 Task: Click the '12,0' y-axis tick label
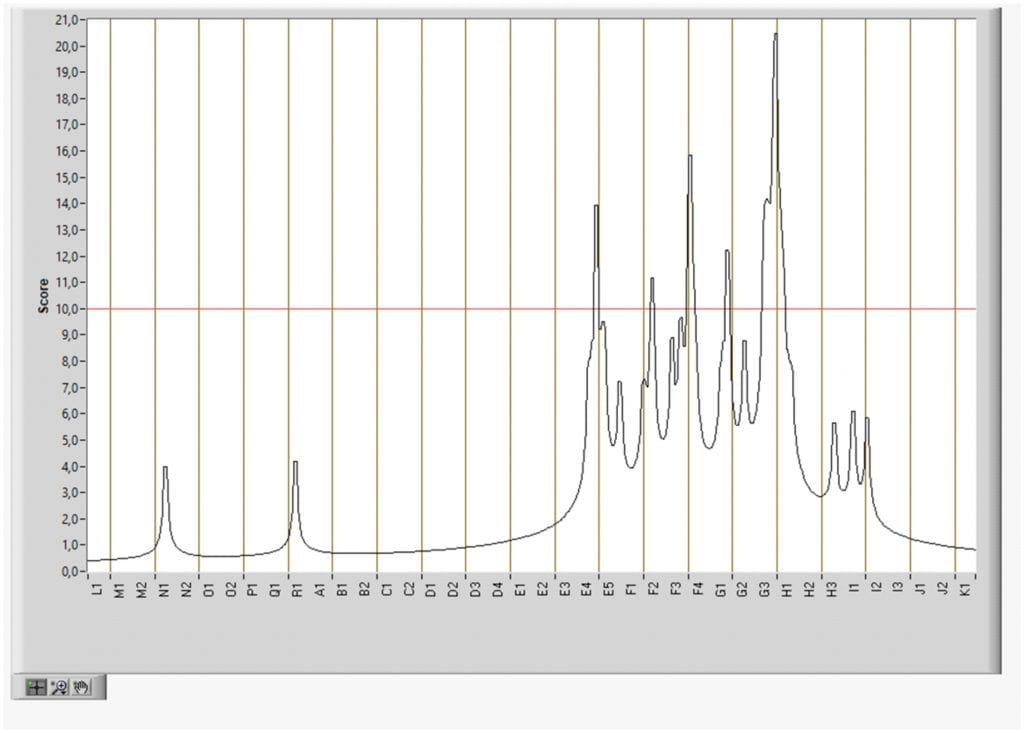pyautogui.click(x=67, y=257)
